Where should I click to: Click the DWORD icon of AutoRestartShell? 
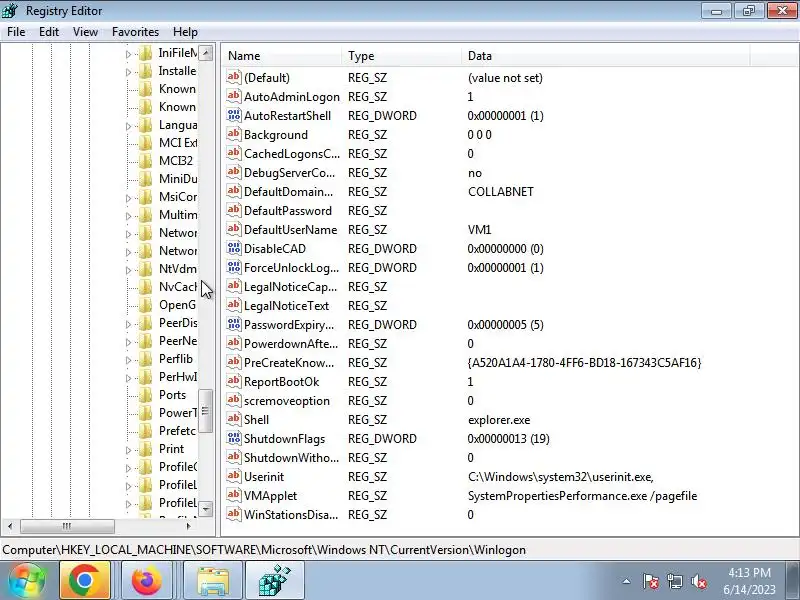(234, 115)
